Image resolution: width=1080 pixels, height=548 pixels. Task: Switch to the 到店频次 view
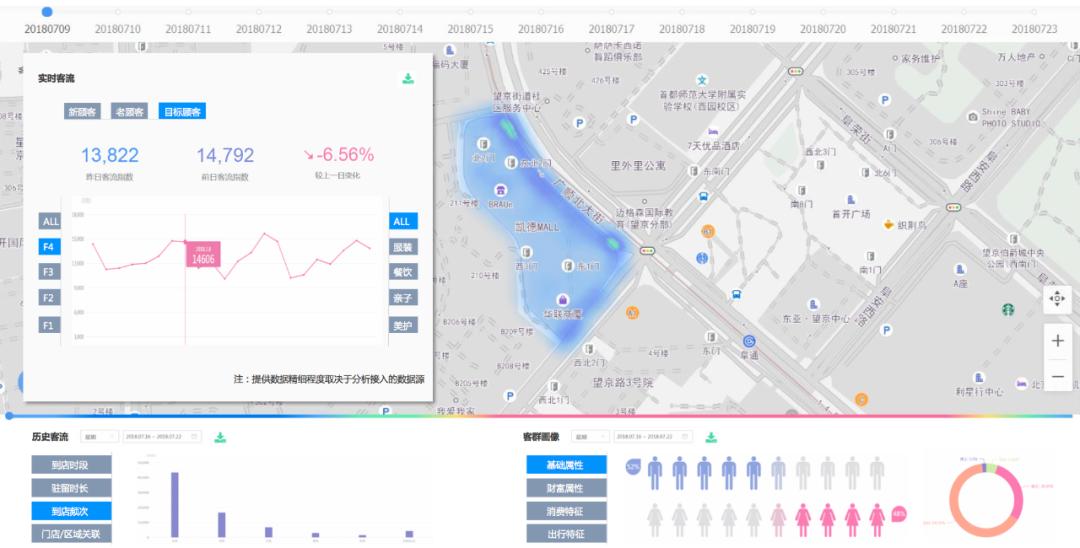[71, 511]
